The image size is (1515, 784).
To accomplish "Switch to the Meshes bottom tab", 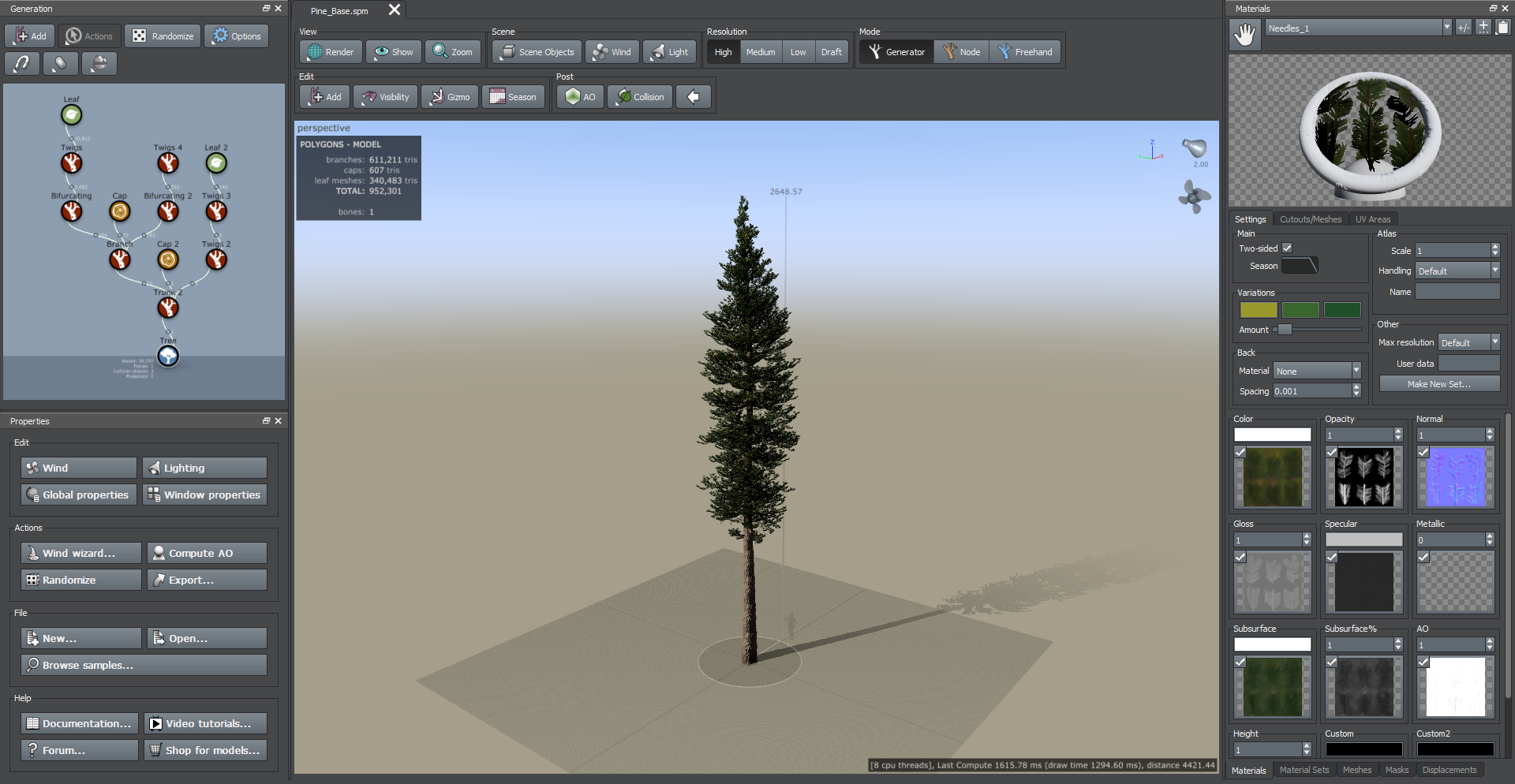I will tap(1357, 770).
